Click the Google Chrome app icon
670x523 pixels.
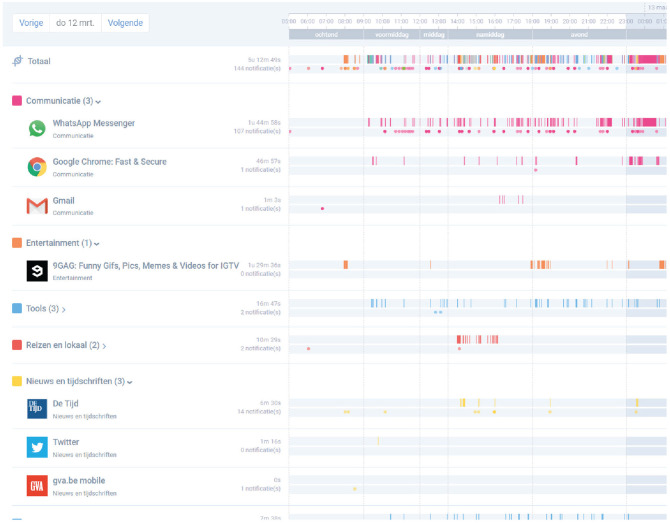click(37, 166)
